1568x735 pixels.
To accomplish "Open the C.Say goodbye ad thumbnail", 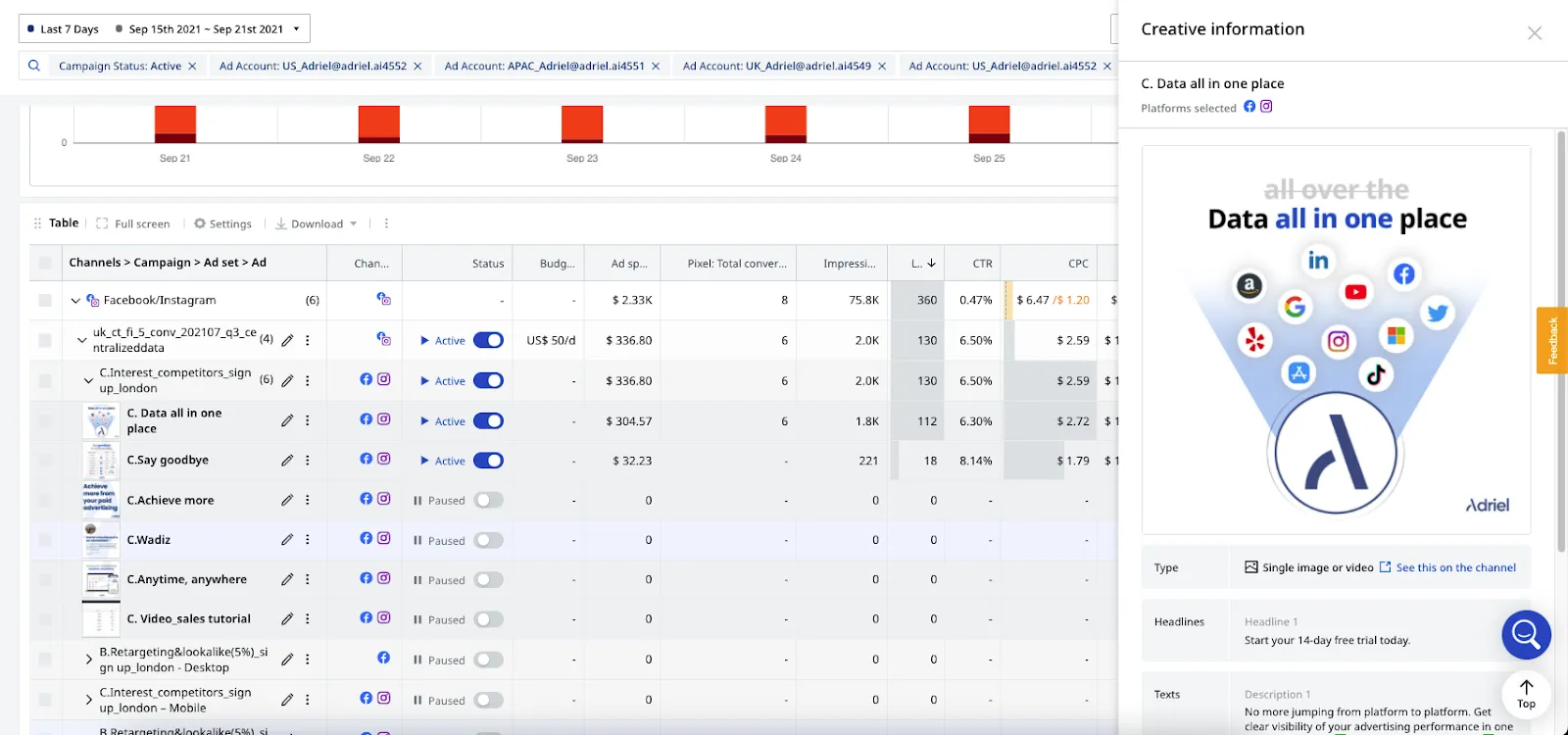I will [x=101, y=461].
